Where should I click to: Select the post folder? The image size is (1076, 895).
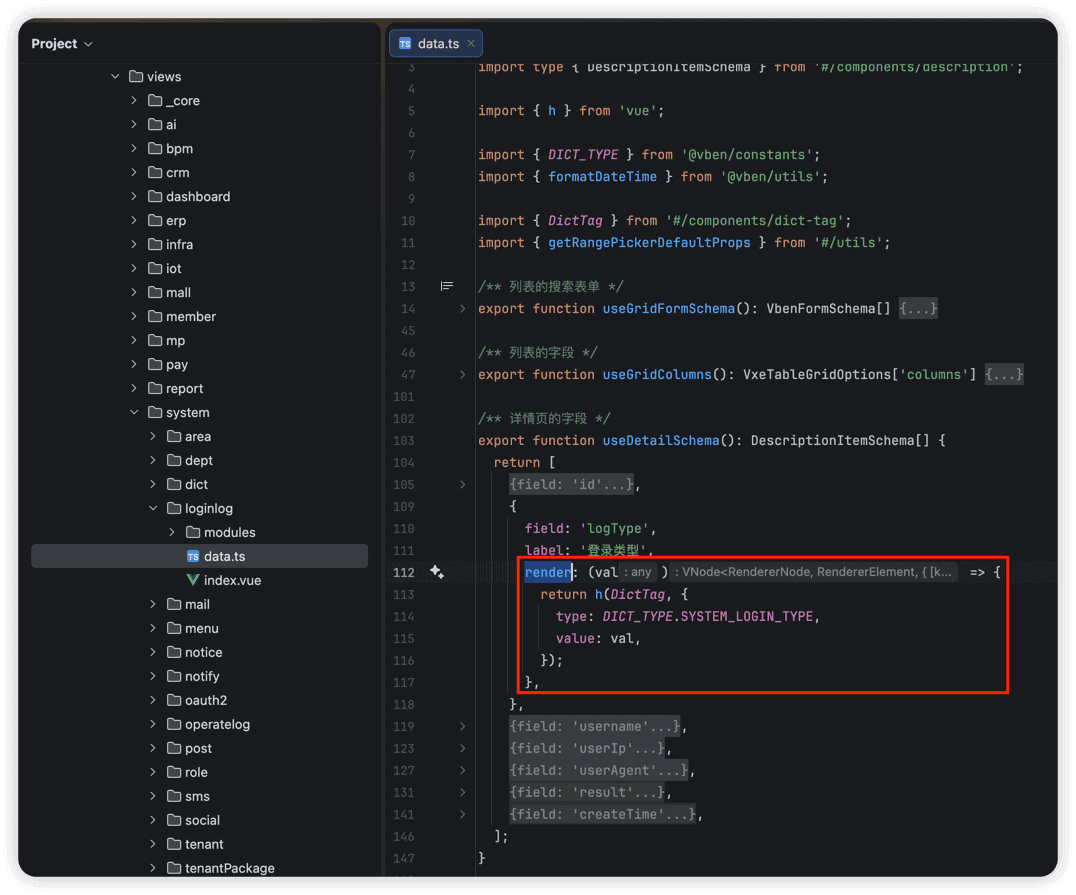point(199,749)
